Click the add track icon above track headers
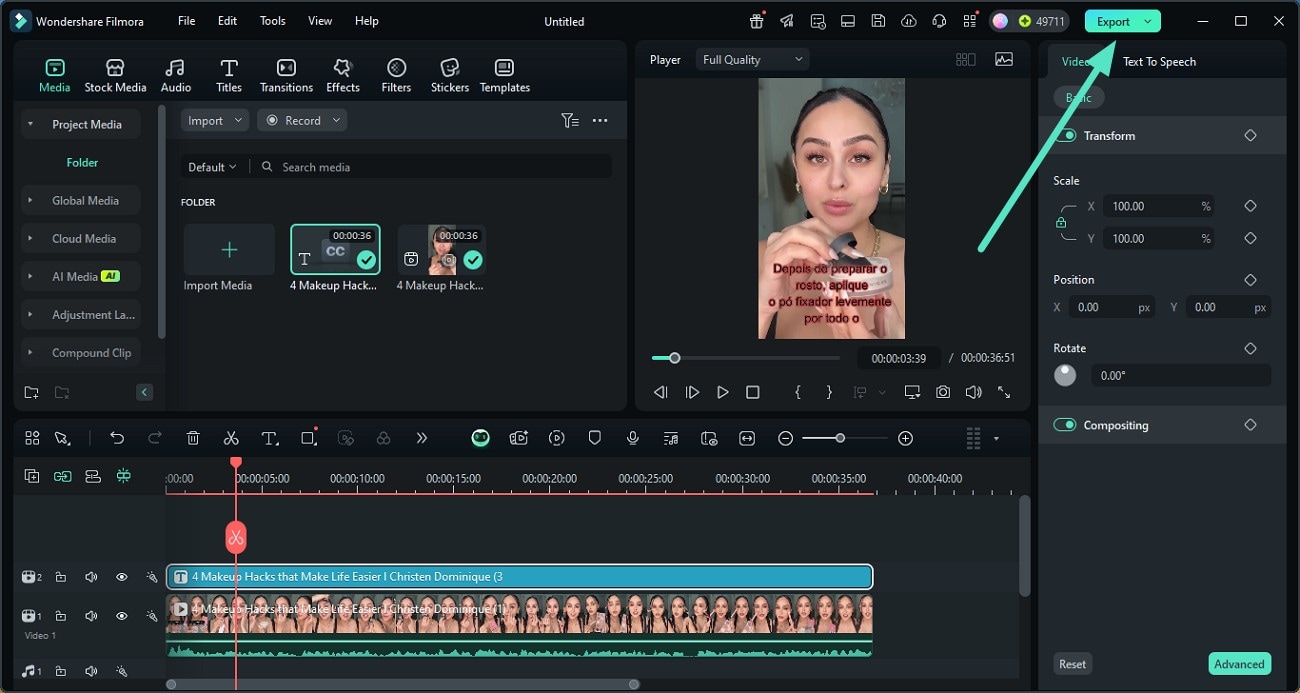The image size is (1300, 693). point(32,476)
